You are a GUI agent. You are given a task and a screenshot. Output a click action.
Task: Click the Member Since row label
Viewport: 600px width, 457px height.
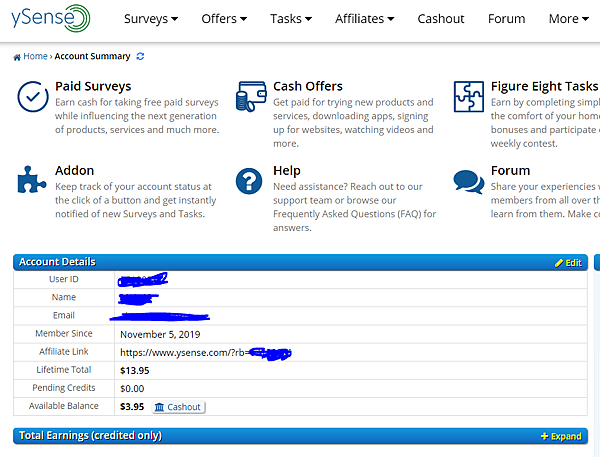(x=64, y=333)
